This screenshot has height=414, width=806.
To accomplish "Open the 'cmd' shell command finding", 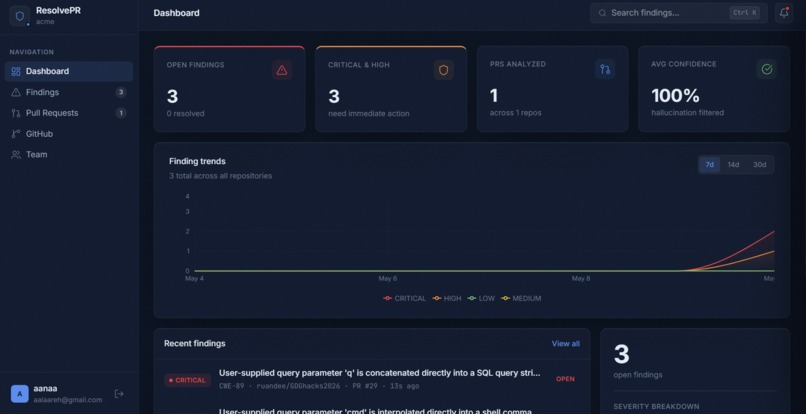I will tap(375, 411).
